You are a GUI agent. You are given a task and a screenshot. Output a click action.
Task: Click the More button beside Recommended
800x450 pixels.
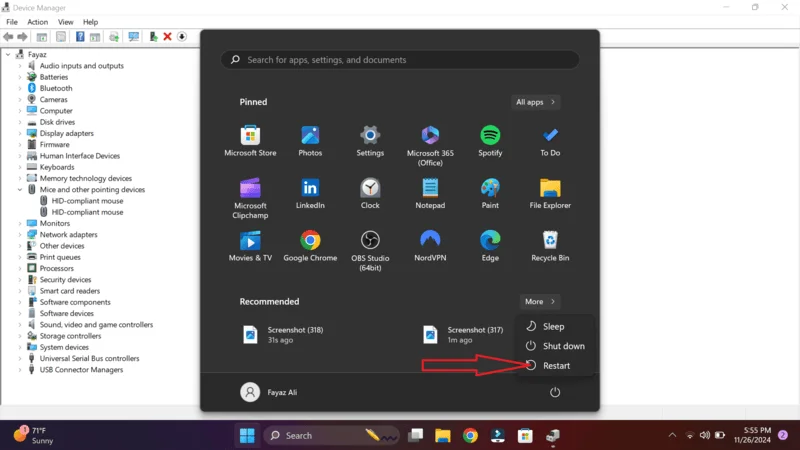click(x=540, y=302)
